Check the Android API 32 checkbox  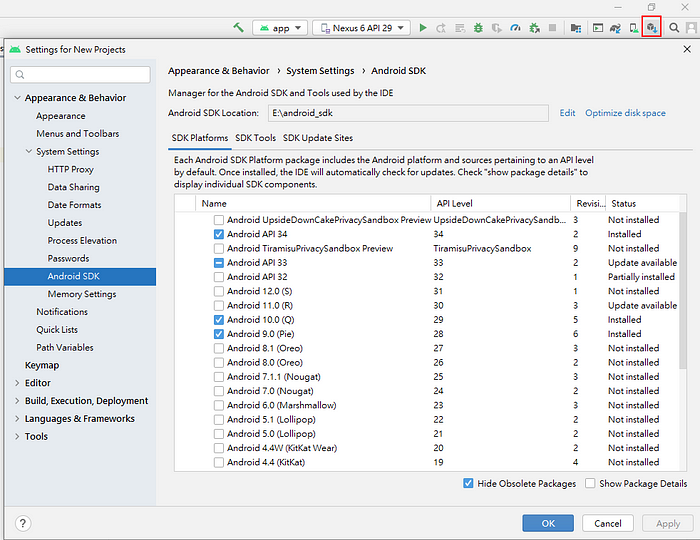[x=219, y=277]
